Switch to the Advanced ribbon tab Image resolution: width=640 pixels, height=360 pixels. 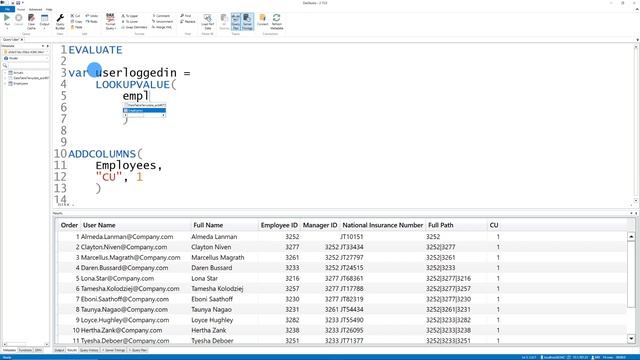[x=36, y=9]
